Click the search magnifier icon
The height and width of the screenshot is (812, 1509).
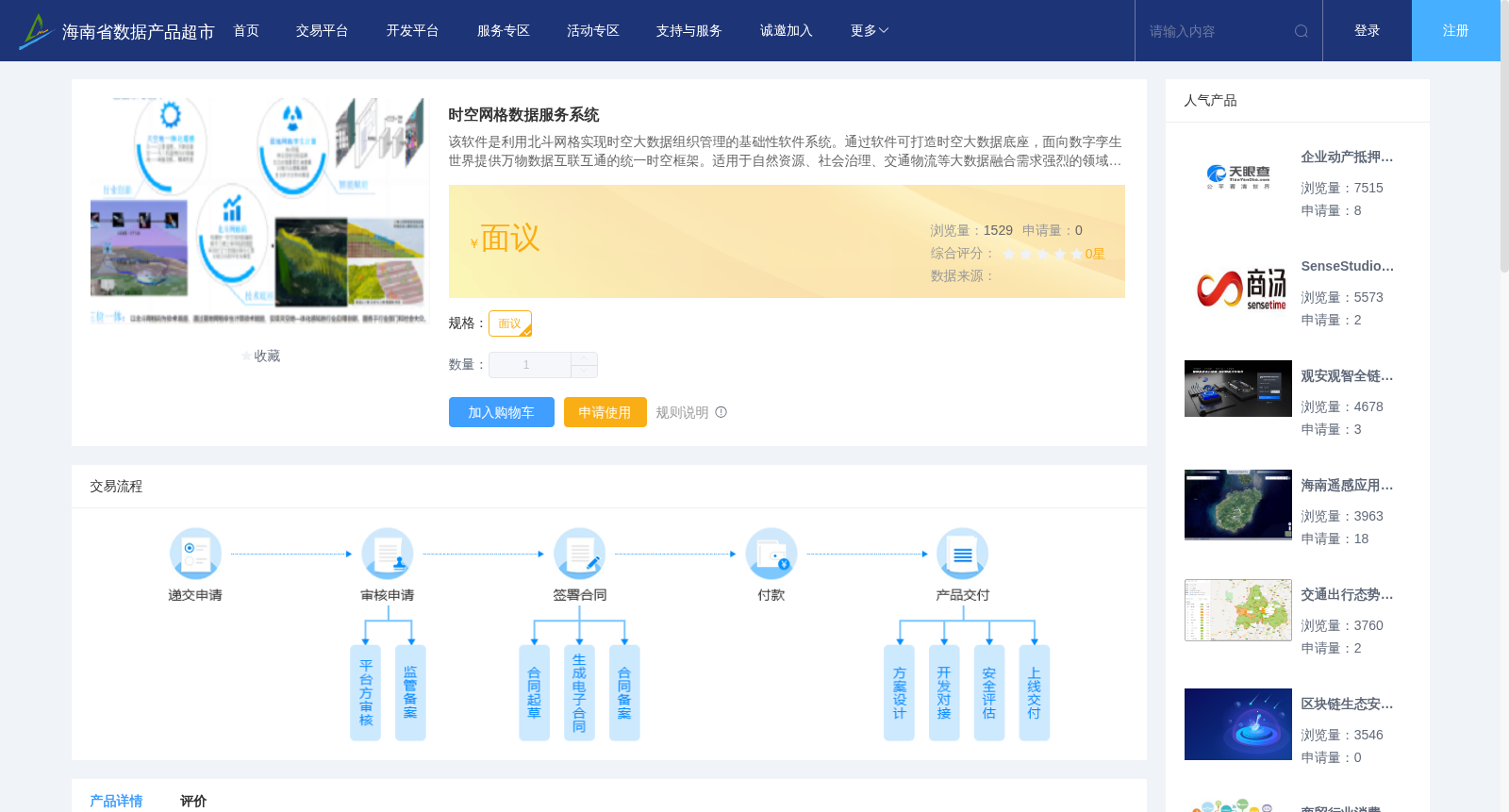pos(1302,31)
